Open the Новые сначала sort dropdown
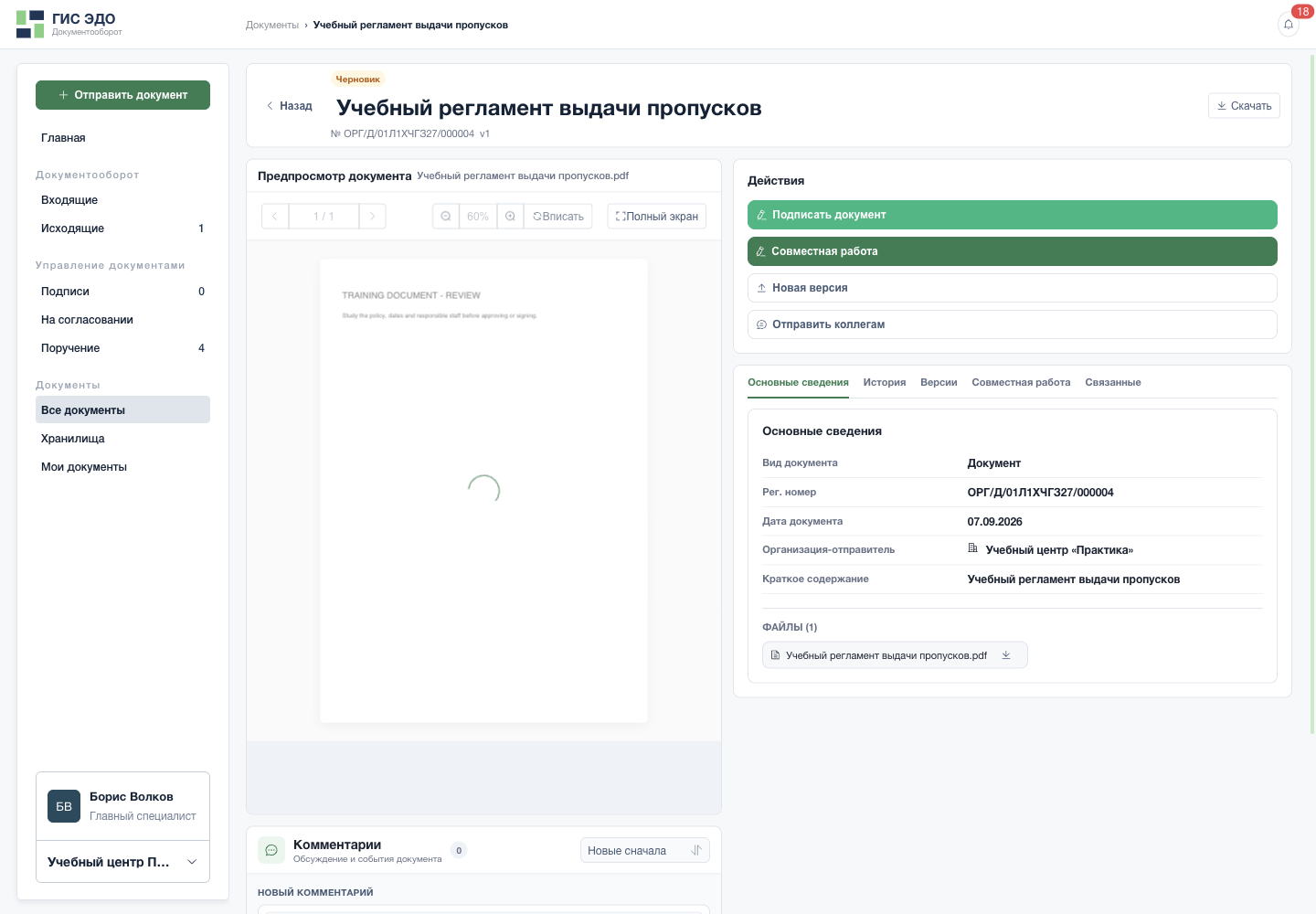The height and width of the screenshot is (914, 1316). point(645,851)
